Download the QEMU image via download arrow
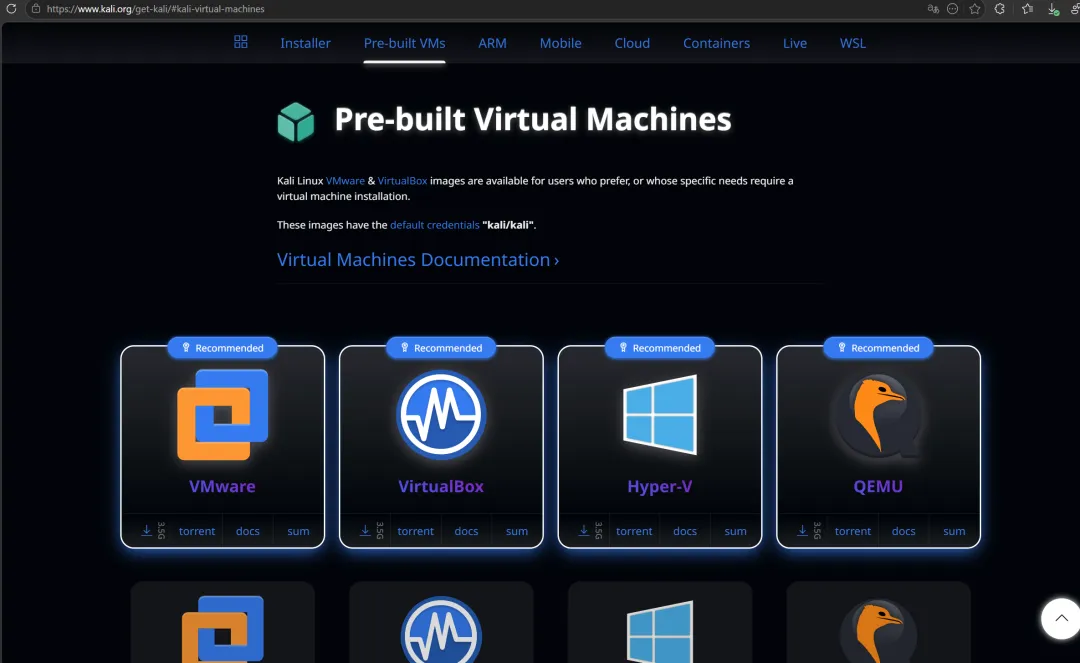The image size is (1080, 663). coord(802,531)
